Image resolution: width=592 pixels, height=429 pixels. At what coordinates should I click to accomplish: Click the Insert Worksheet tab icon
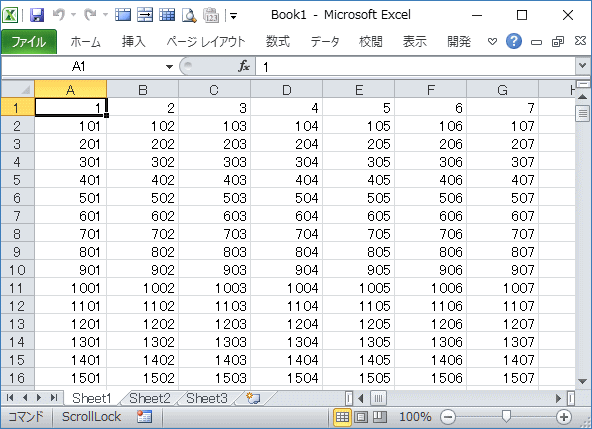click(253, 398)
